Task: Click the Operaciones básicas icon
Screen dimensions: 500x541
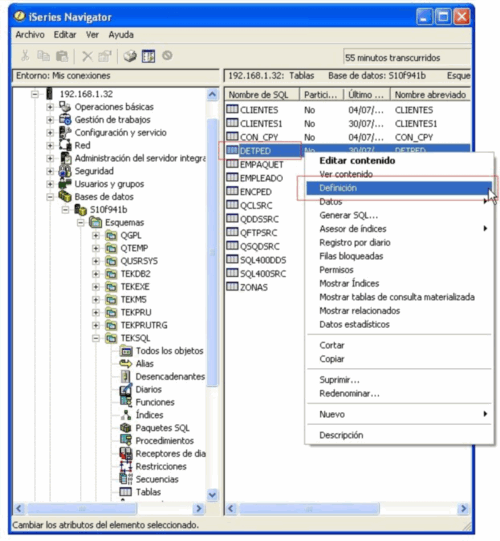Action: [65, 107]
